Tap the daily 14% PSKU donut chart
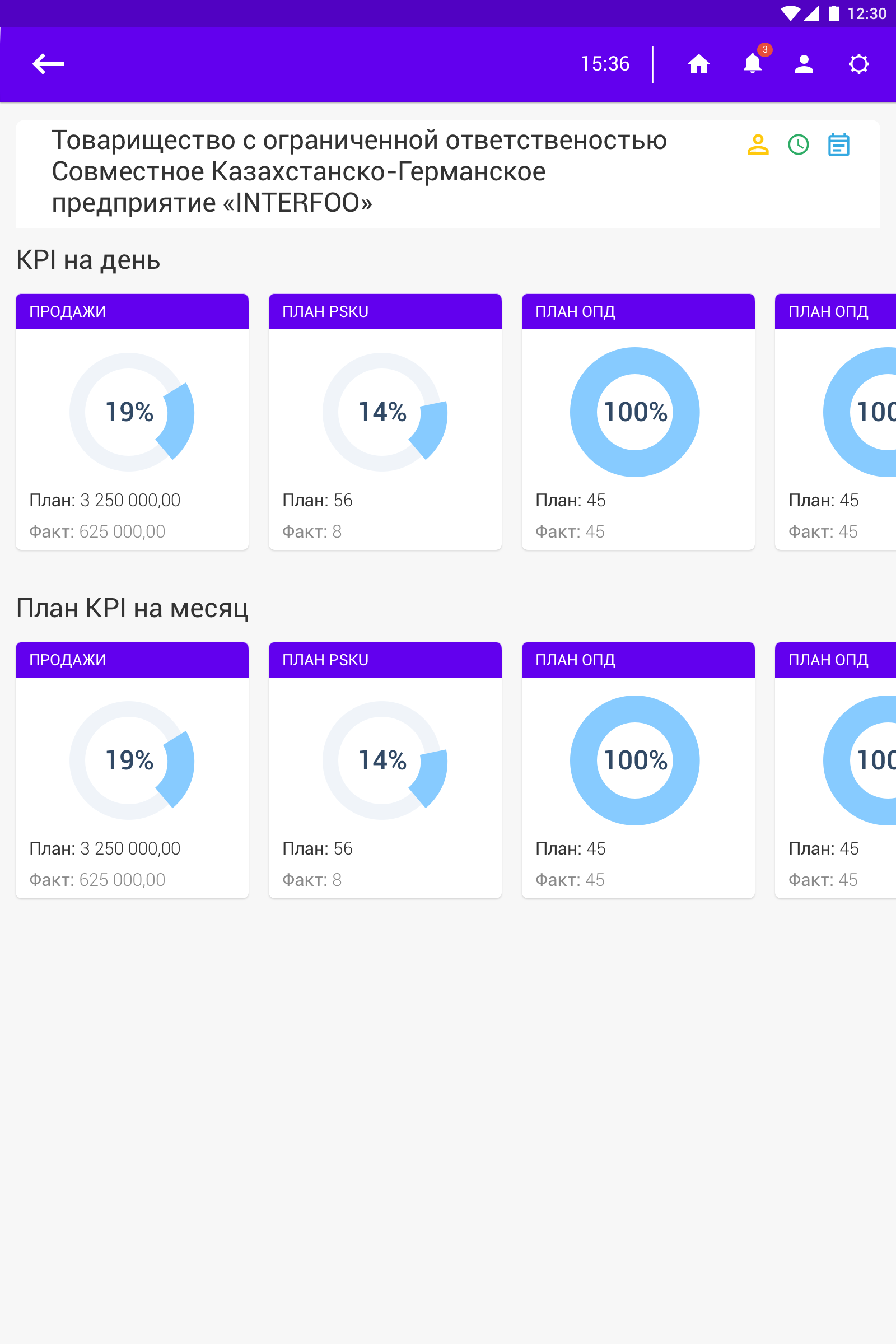Image resolution: width=896 pixels, height=1344 pixels. click(384, 412)
